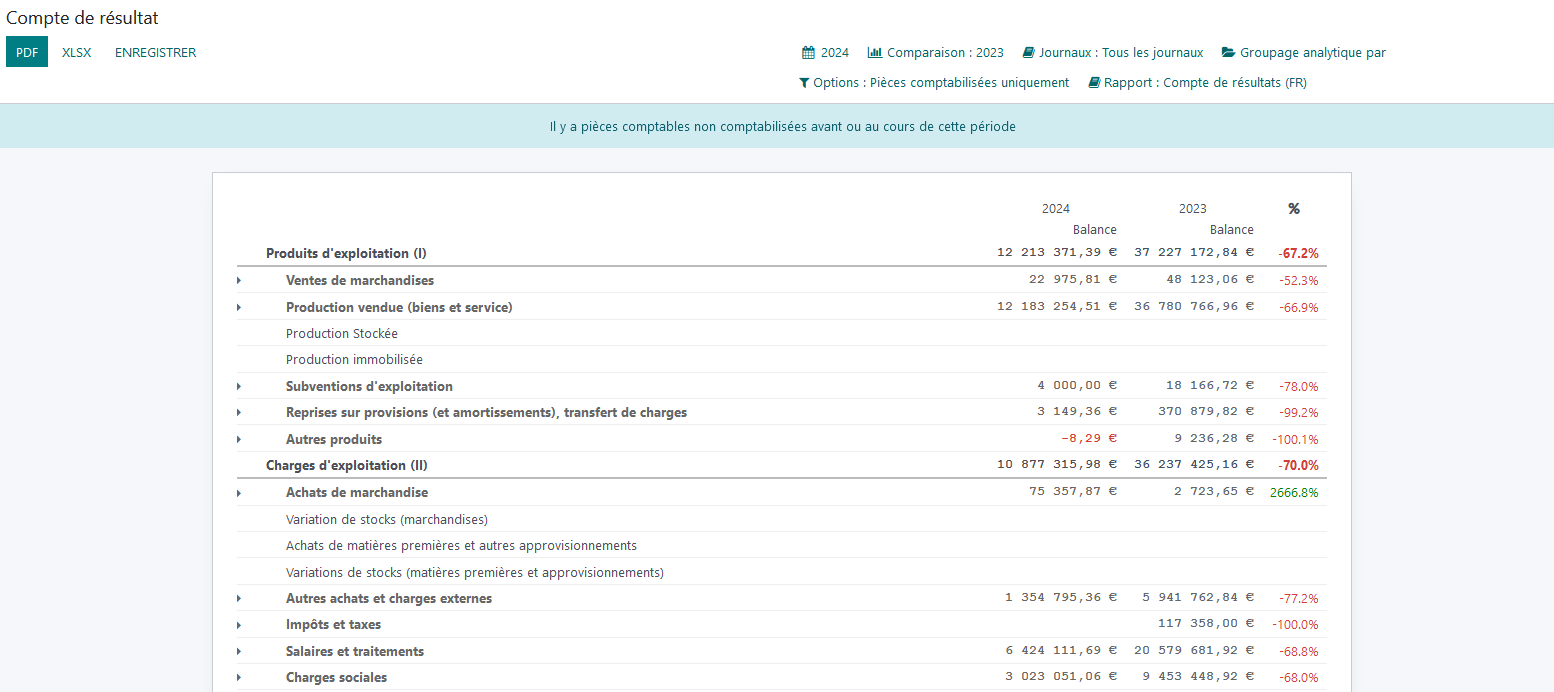
Task: Expand the Achats de marchandise row
Action: click(239, 493)
